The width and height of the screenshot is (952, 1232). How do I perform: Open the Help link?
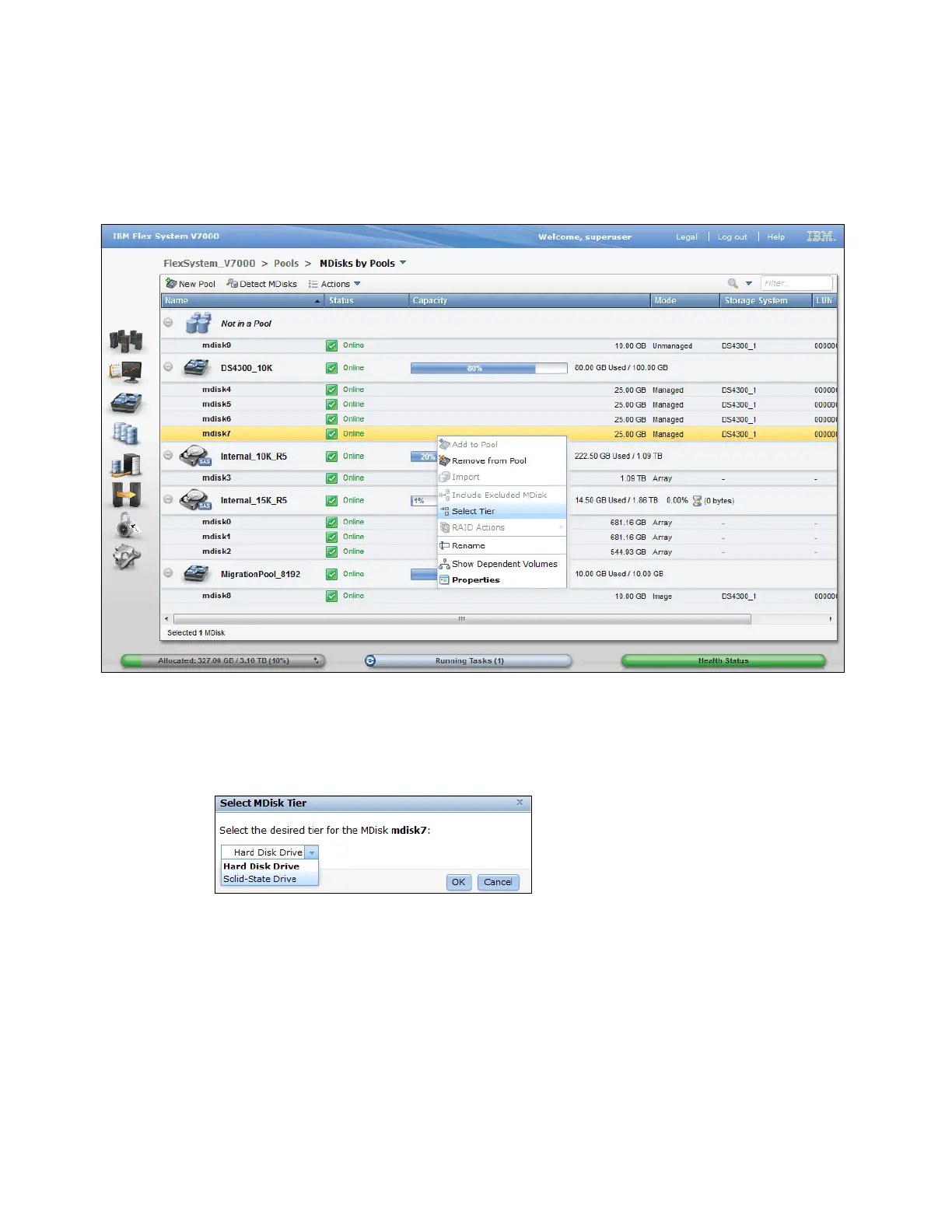tap(776, 237)
